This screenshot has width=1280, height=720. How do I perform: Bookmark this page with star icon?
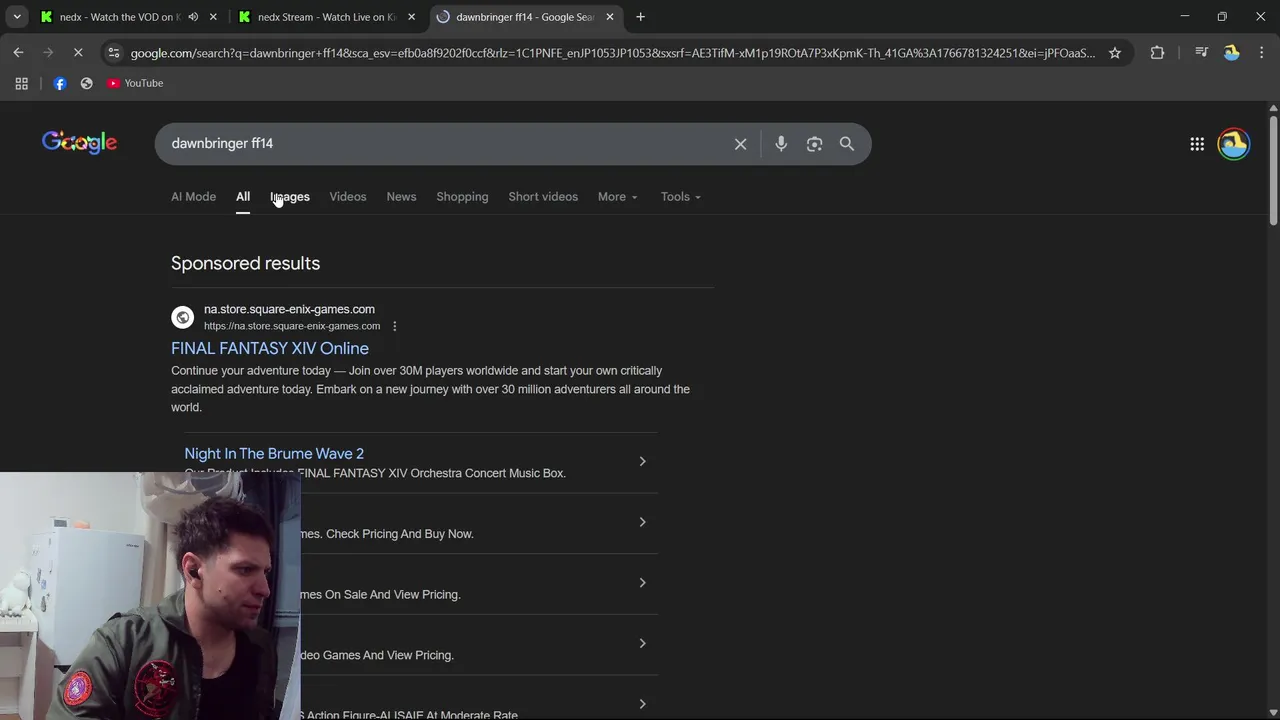pyautogui.click(x=1115, y=53)
